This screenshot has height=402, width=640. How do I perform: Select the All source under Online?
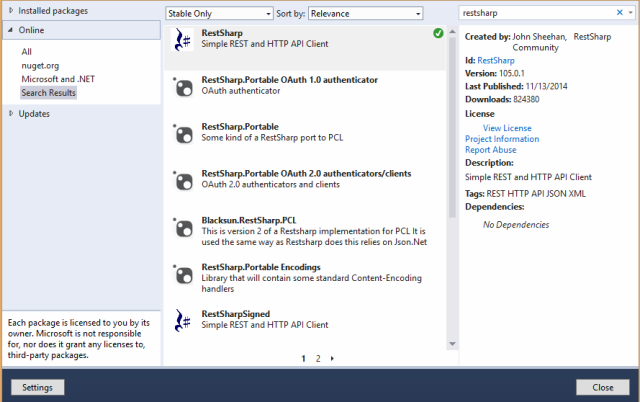(27, 52)
